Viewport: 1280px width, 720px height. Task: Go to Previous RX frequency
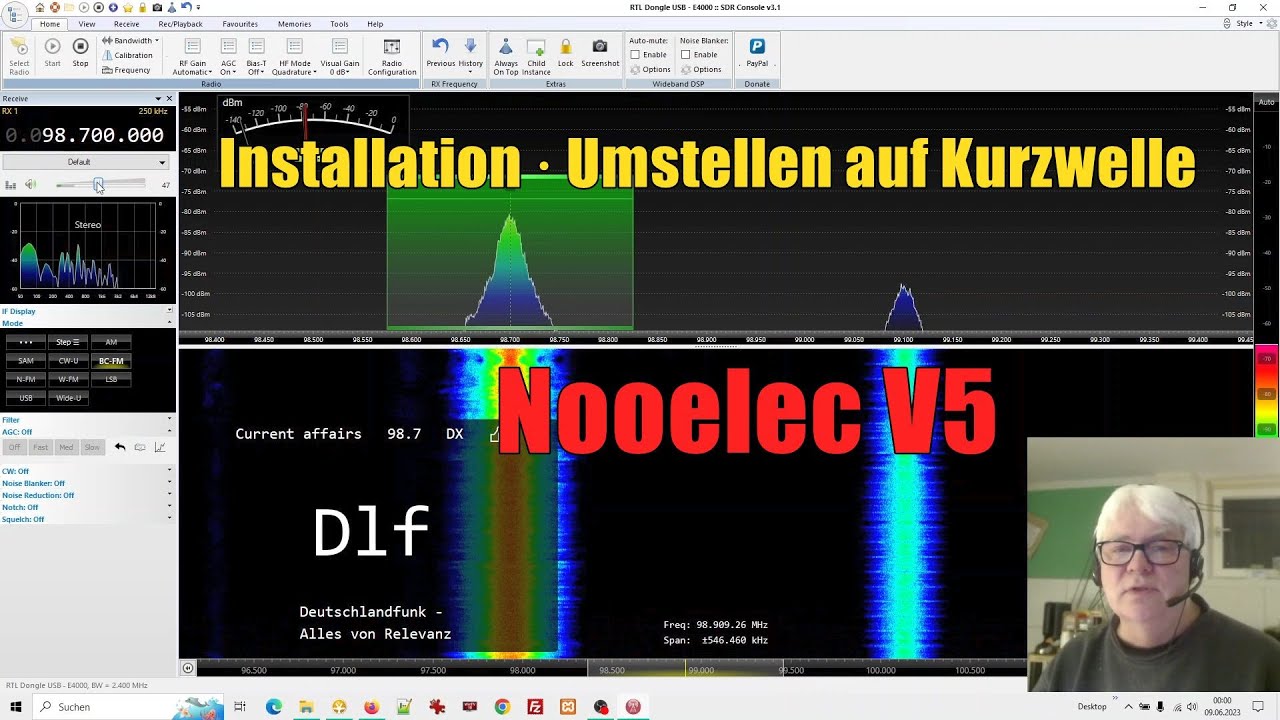pyautogui.click(x=441, y=54)
